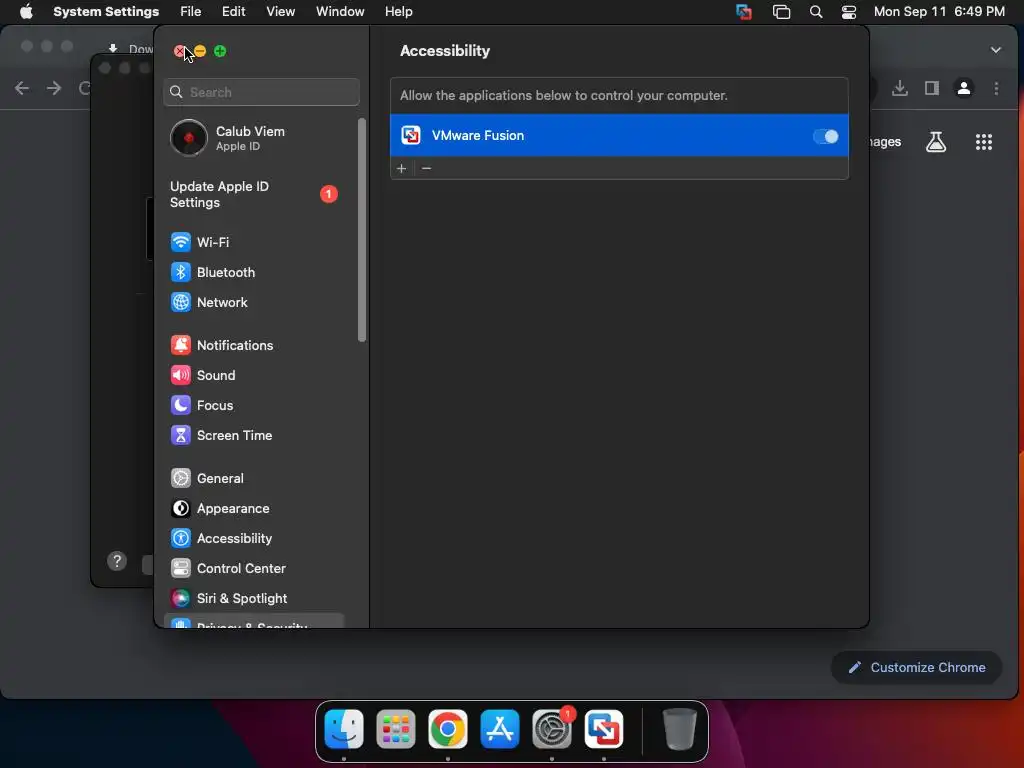Open Chrome downloads icon in toolbar
The height and width of the screenshot is (768, 1024).
tap(900, 88)
